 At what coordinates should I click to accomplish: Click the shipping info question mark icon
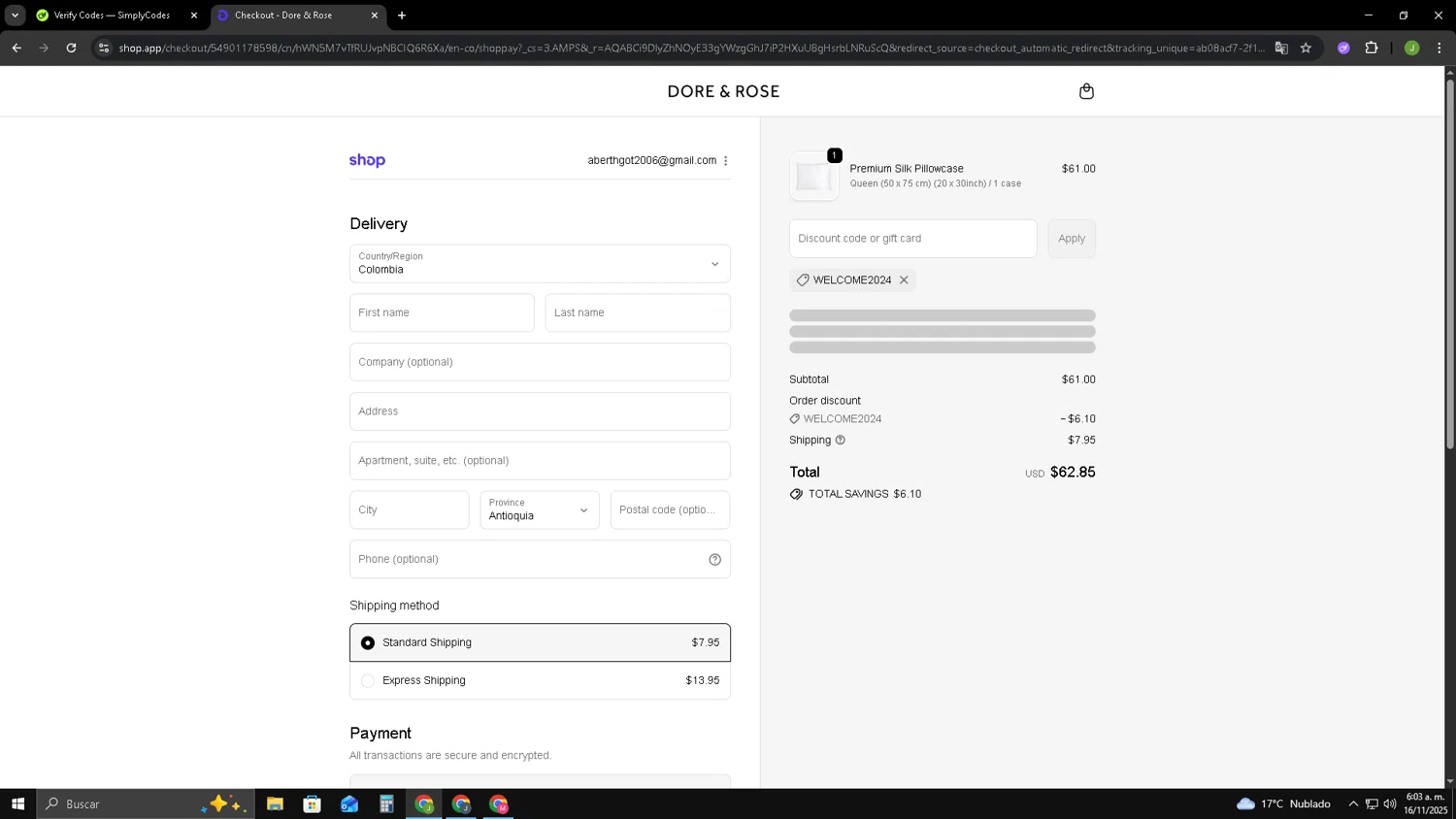[841, 441]
